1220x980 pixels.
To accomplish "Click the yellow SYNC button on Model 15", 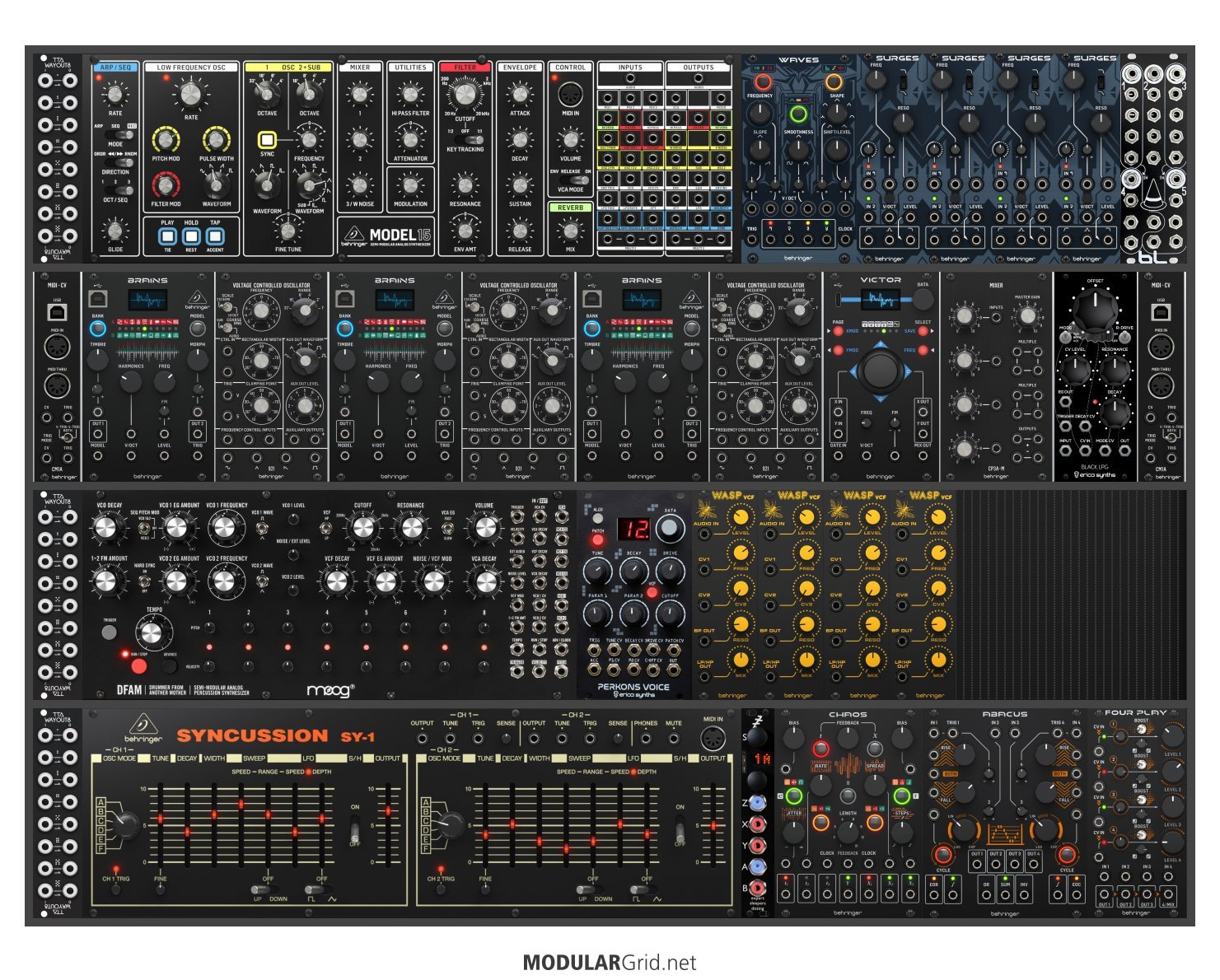I will point(267,140).
